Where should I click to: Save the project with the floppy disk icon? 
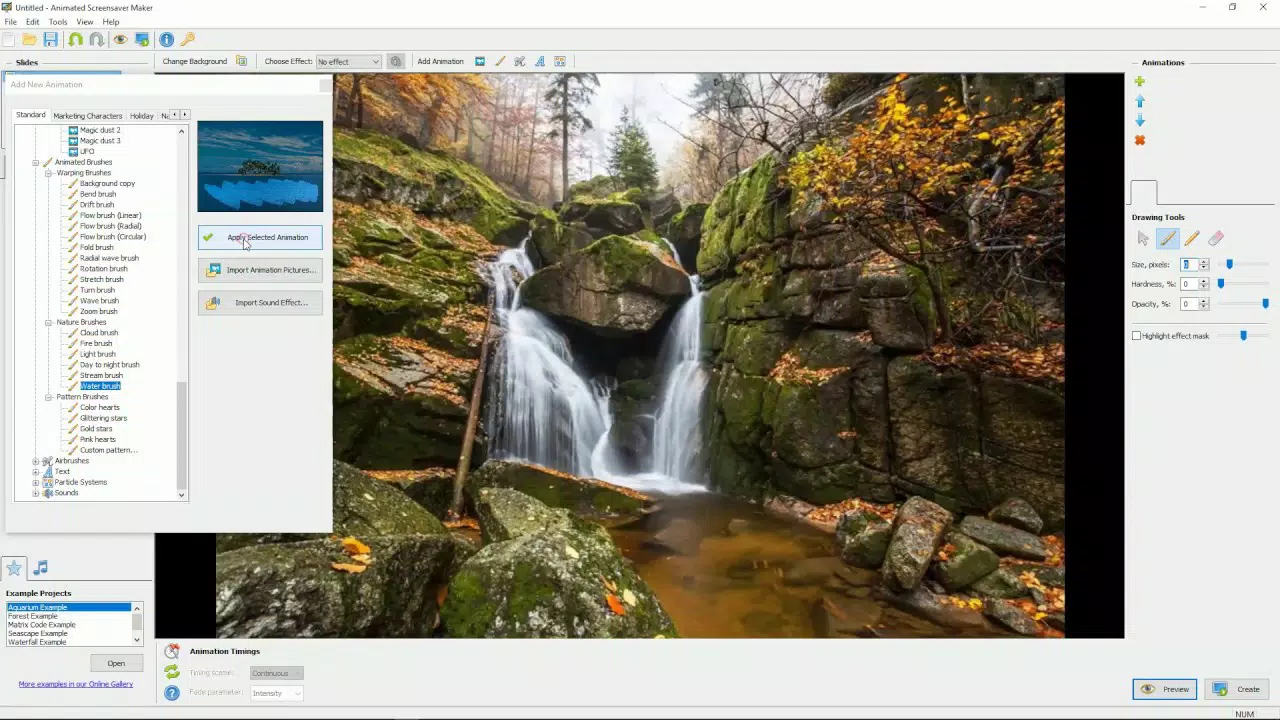[x=51, y=40]
